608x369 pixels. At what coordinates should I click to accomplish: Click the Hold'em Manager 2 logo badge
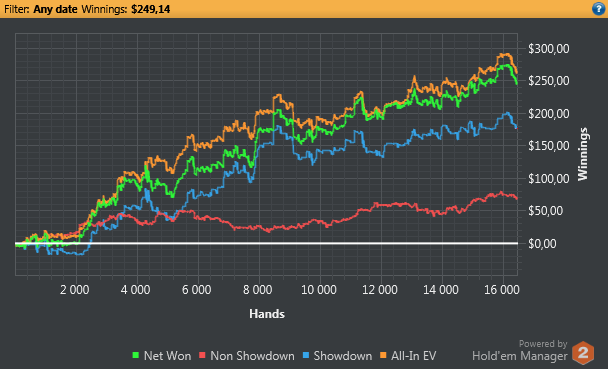click(583, 353)
